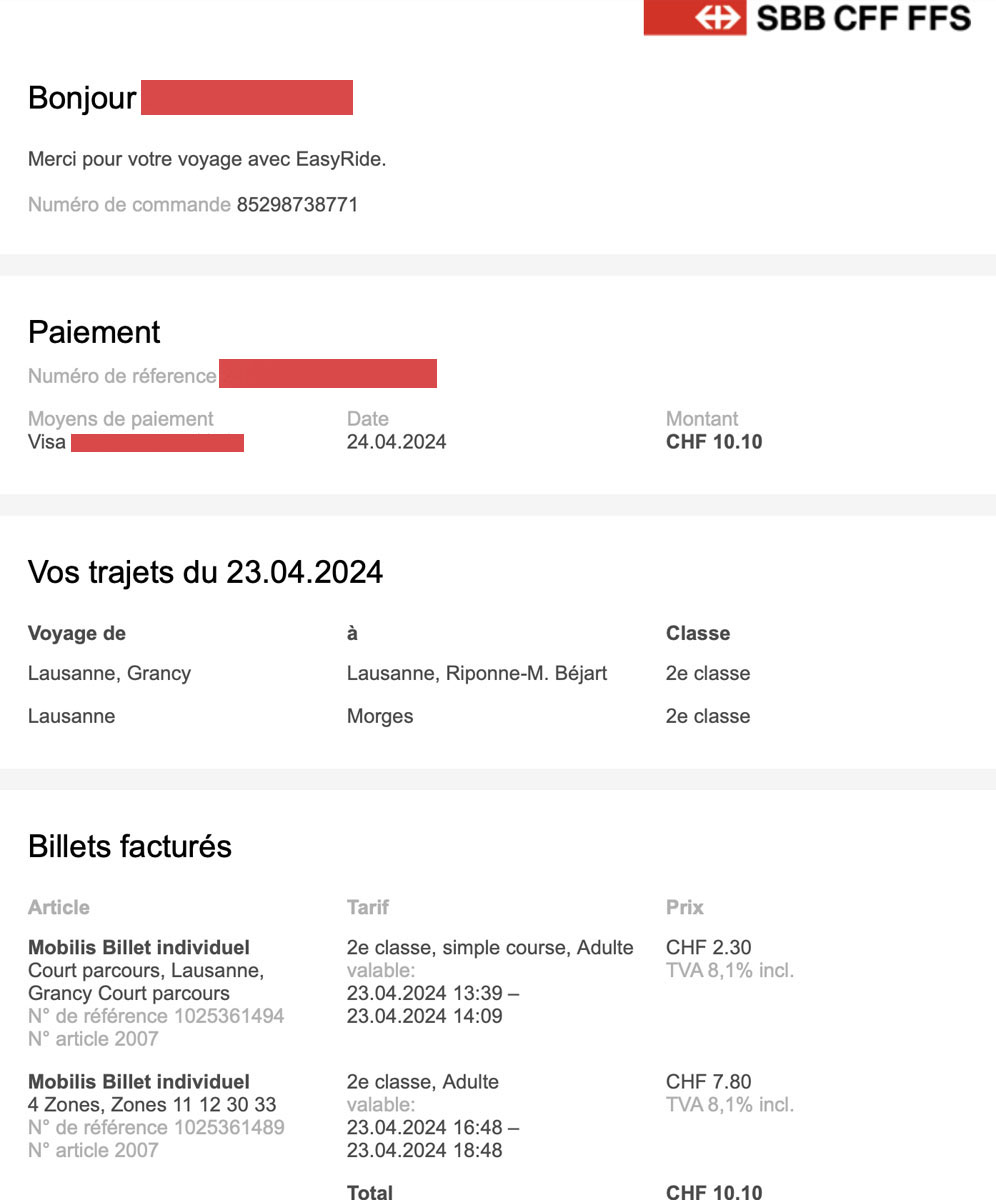This screenshot has height=1200, width=996.
Task: Click the Paiement section heading
Action: (94, 332)
